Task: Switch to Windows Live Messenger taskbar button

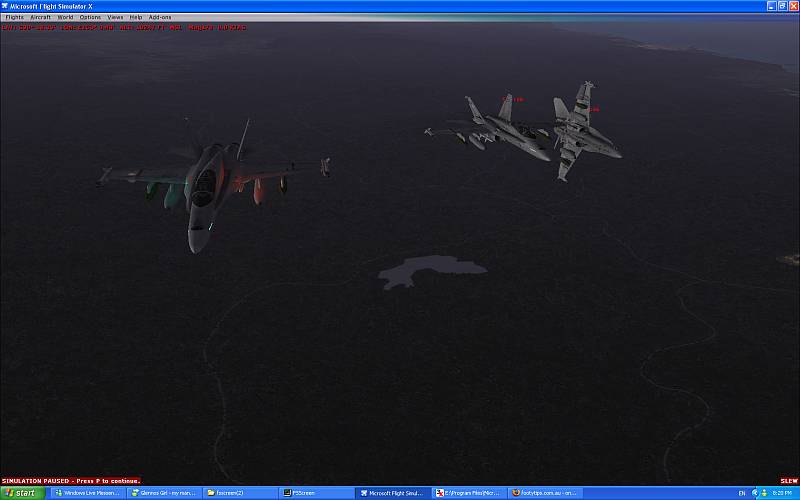Action: tap(87, 493)
